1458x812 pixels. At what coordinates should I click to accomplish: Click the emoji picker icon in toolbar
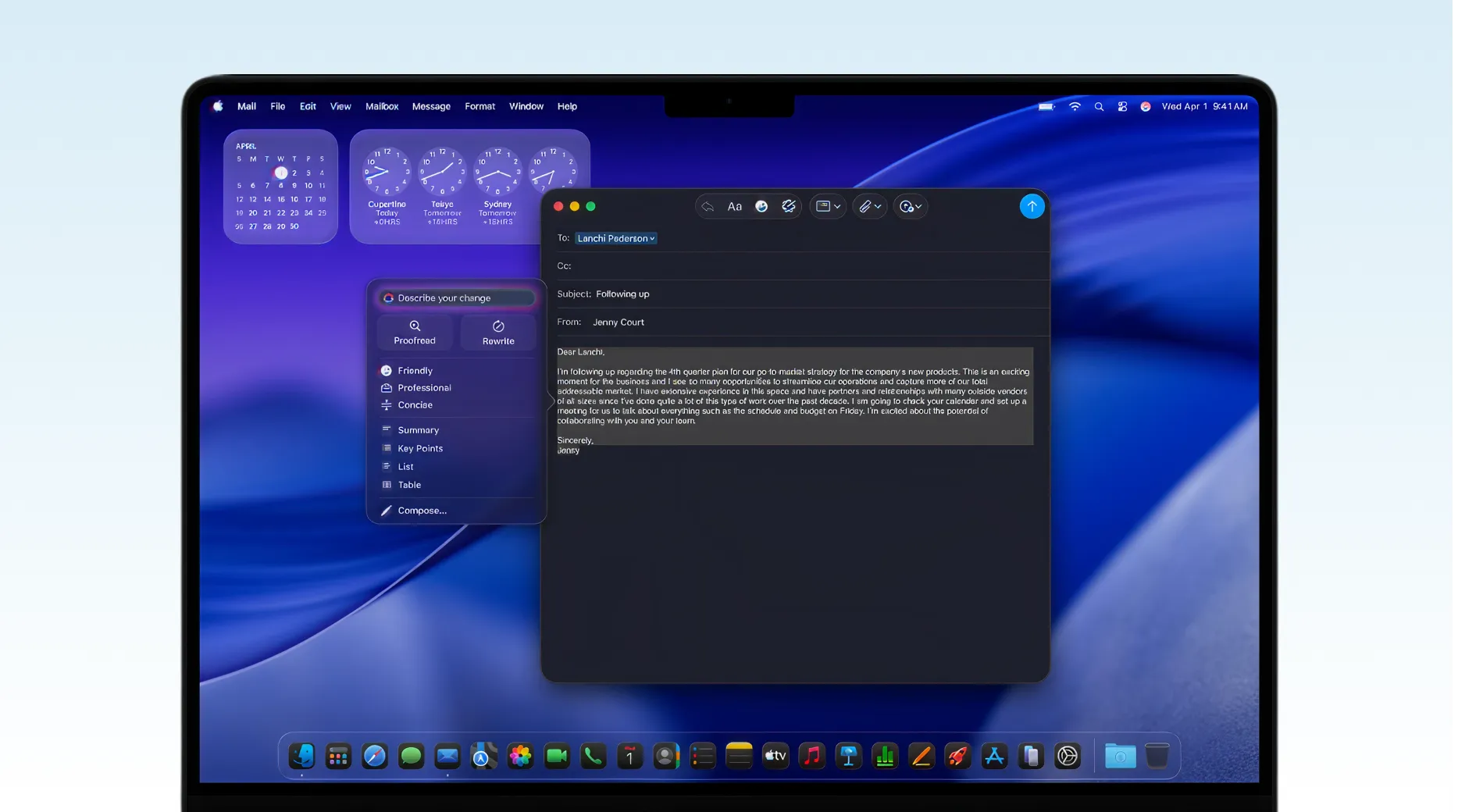[761, 206]
